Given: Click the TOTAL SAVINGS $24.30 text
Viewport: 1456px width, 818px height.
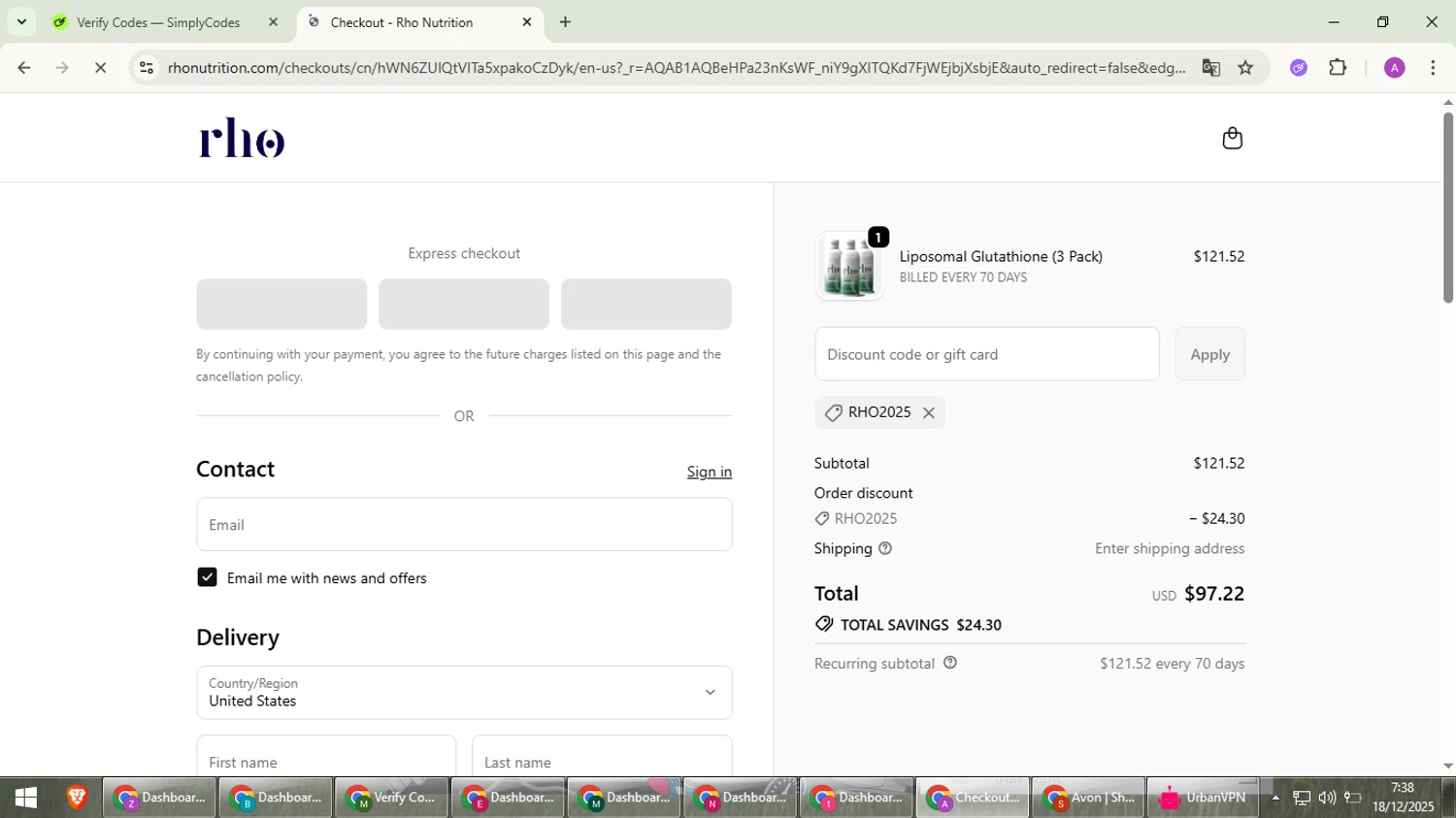Looking at the screenshot, I should click(x=920, y=625).
